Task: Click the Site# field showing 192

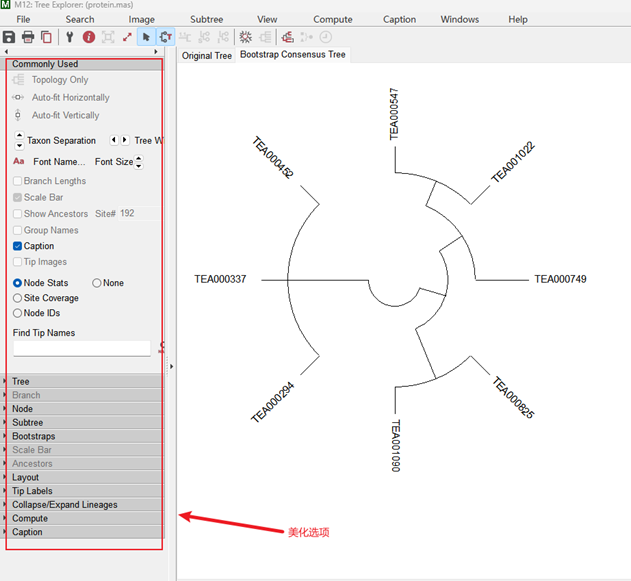Action: tap(139, 213)
